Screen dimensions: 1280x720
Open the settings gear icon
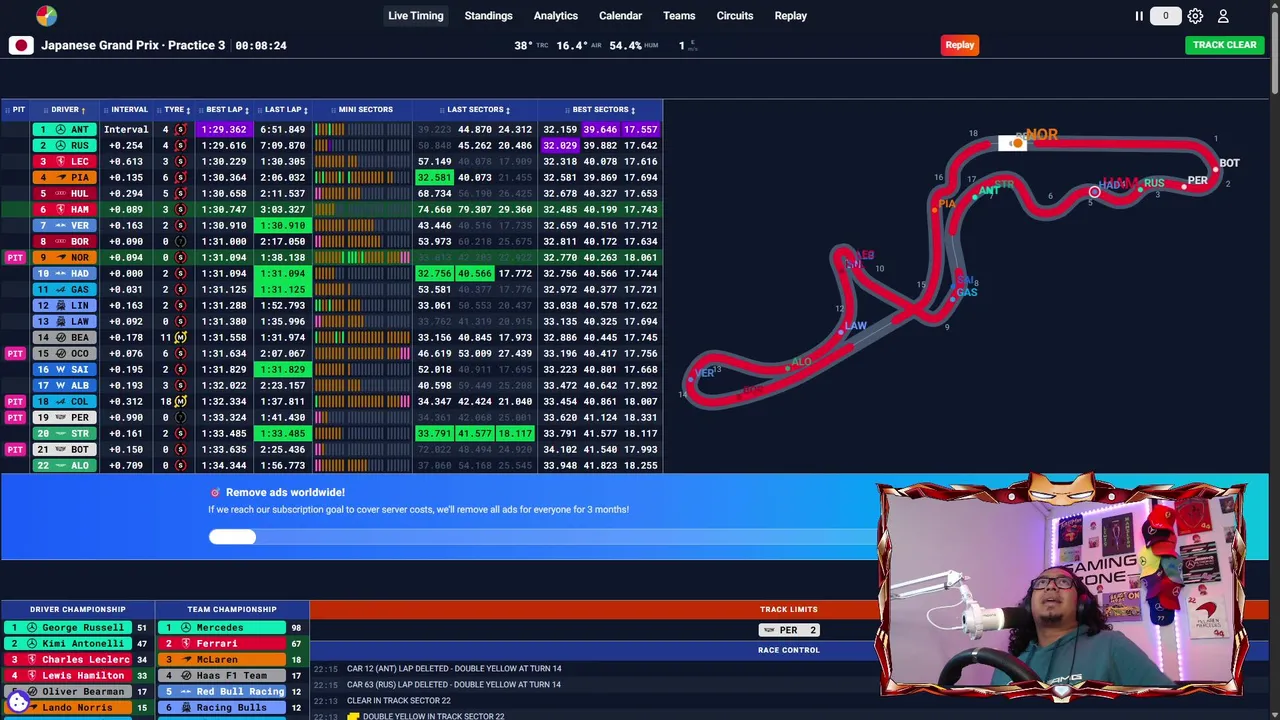pos(1195,16)
